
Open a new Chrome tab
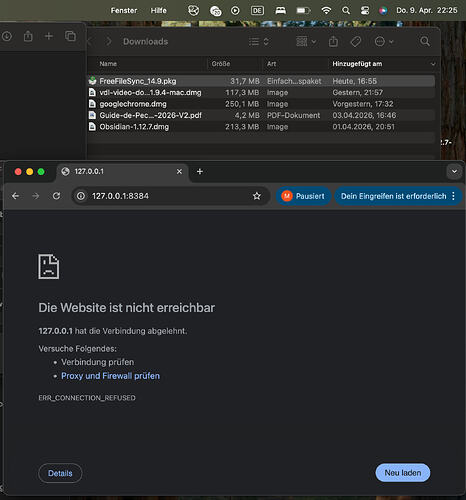200,171
